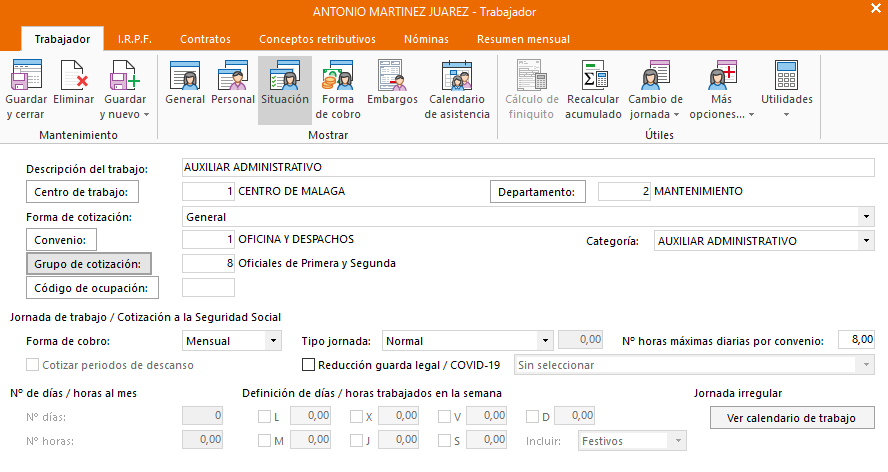Switch to the Nóminas tab

(426, 39)
